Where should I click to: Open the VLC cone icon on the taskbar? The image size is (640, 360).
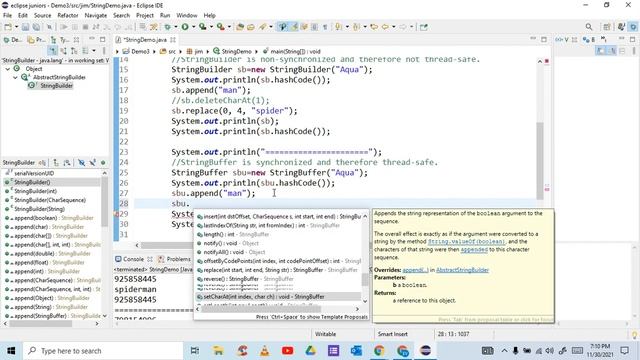[x=264, y=351]
